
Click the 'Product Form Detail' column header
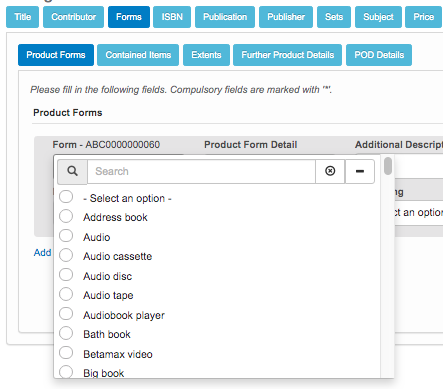point(251,145)
